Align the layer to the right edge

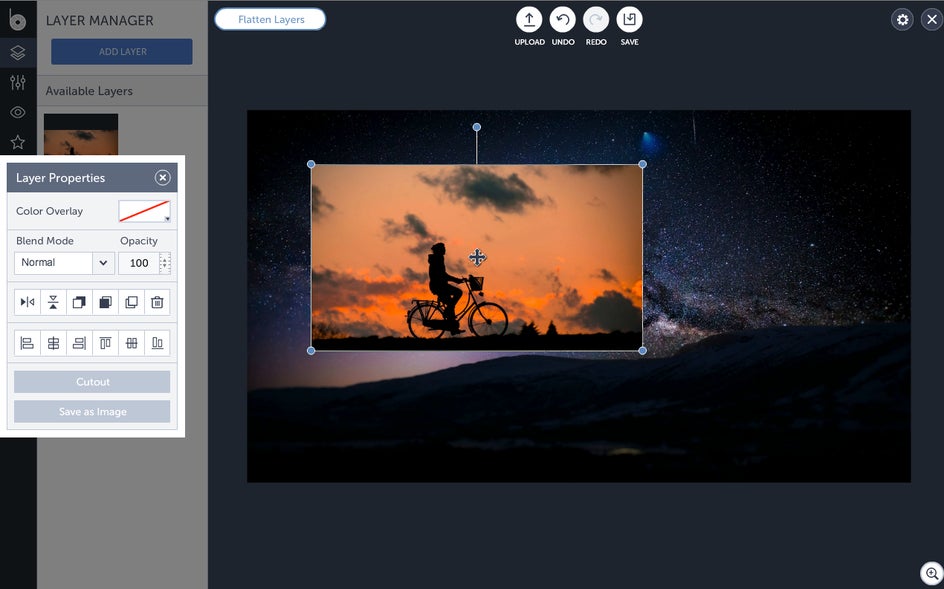click(x=79, y=343)
